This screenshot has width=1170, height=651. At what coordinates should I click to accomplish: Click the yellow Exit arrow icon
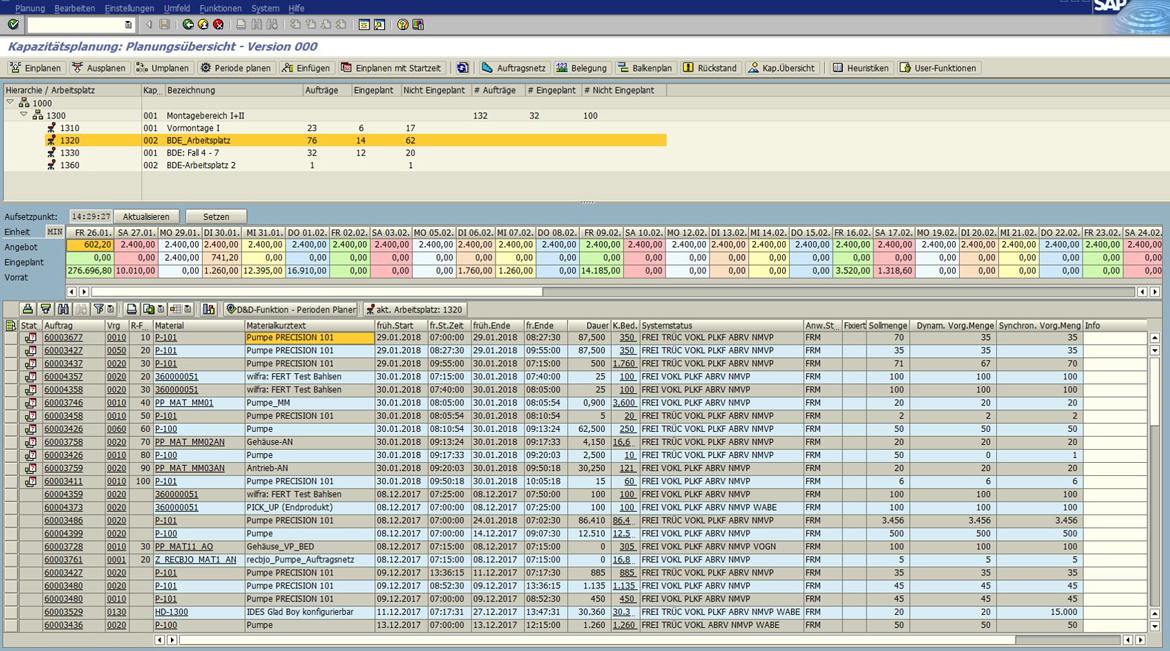[x=203, y=25]
